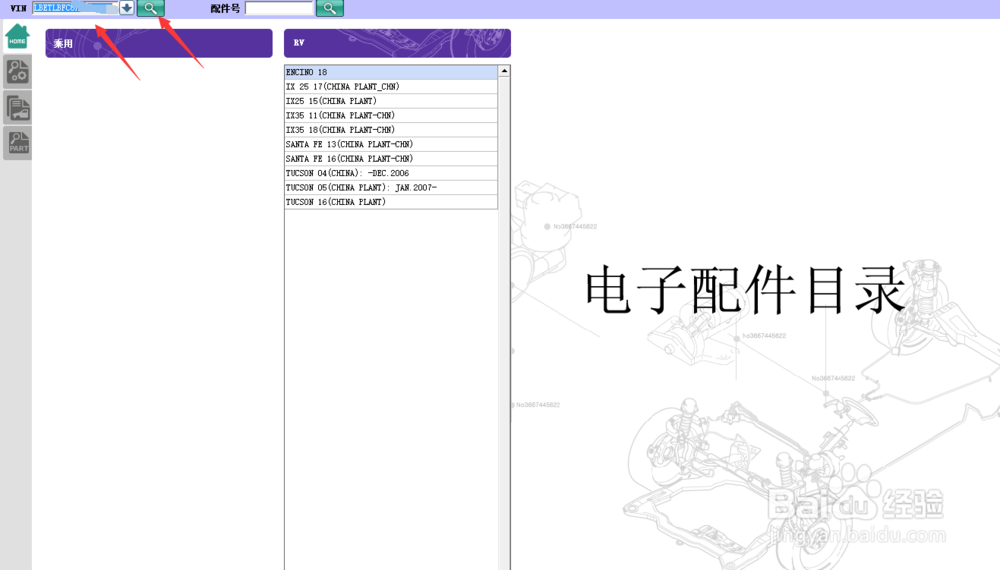
Task: Select IX 25 17(CHINA PLANT_CHN)
Action: point(391,87)
